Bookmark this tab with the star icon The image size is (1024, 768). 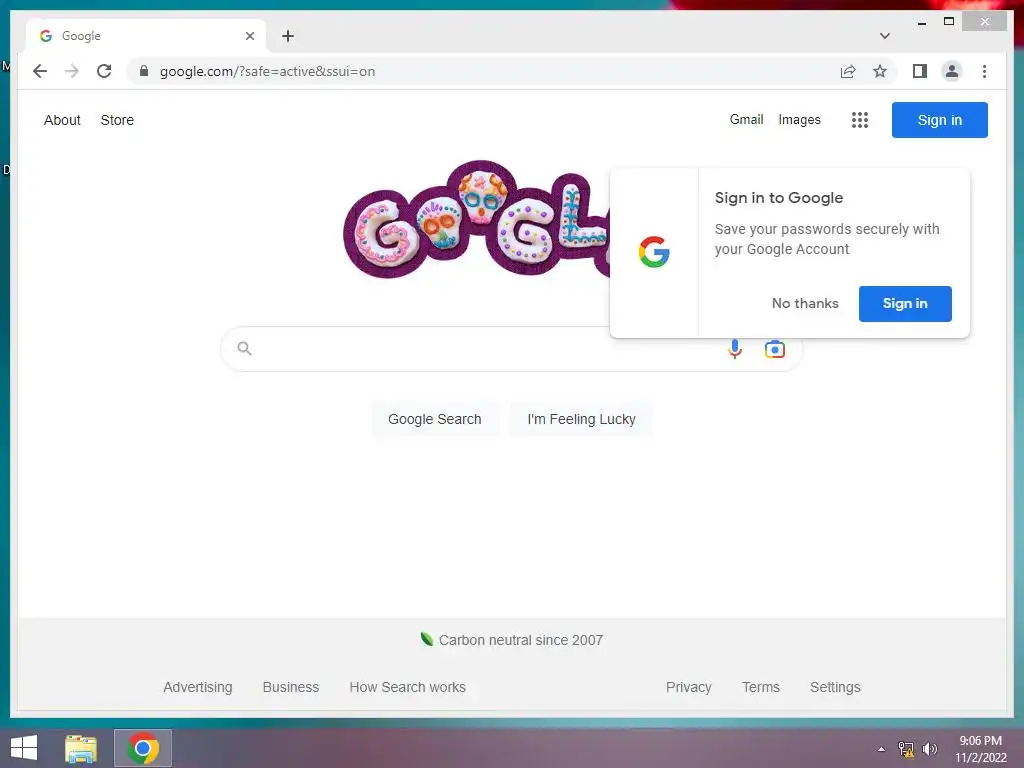coord(880,71)
